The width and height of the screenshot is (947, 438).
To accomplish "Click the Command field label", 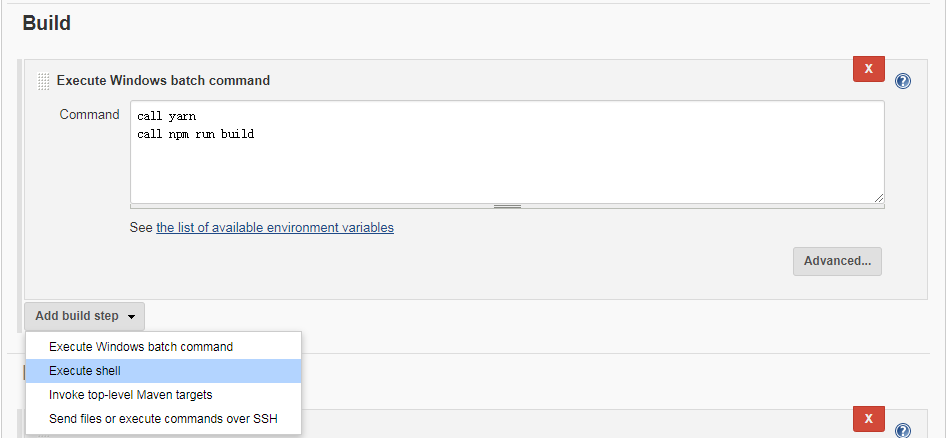I will coord(89,115).
